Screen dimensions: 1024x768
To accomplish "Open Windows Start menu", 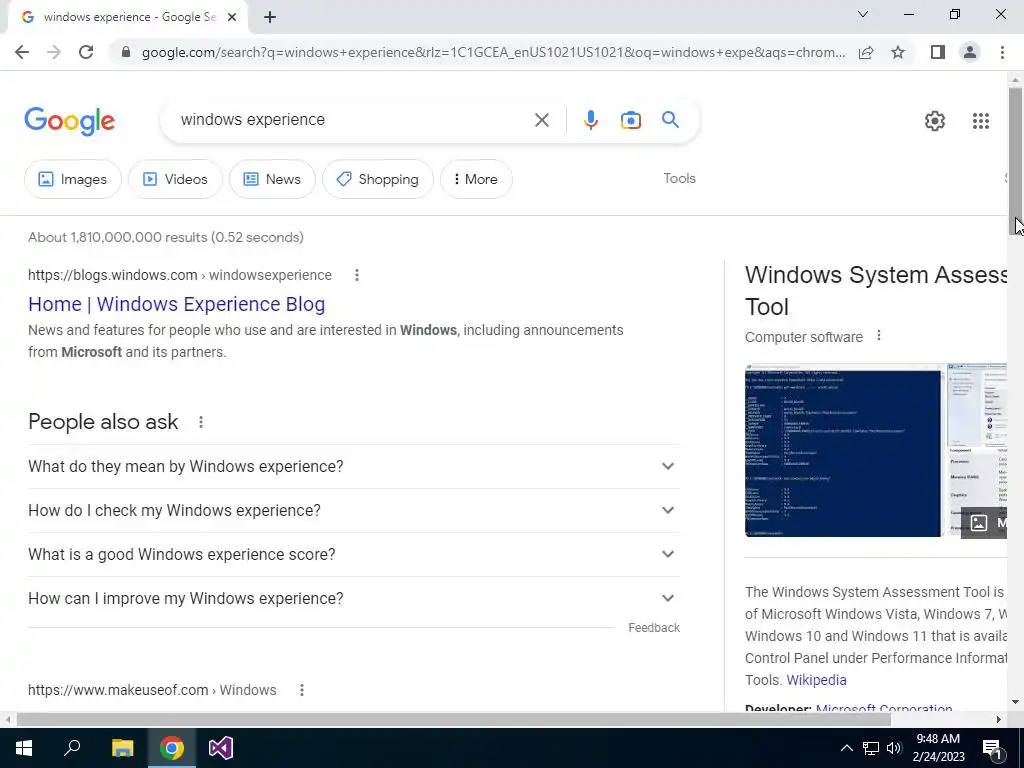I will [x=24, y=748].
